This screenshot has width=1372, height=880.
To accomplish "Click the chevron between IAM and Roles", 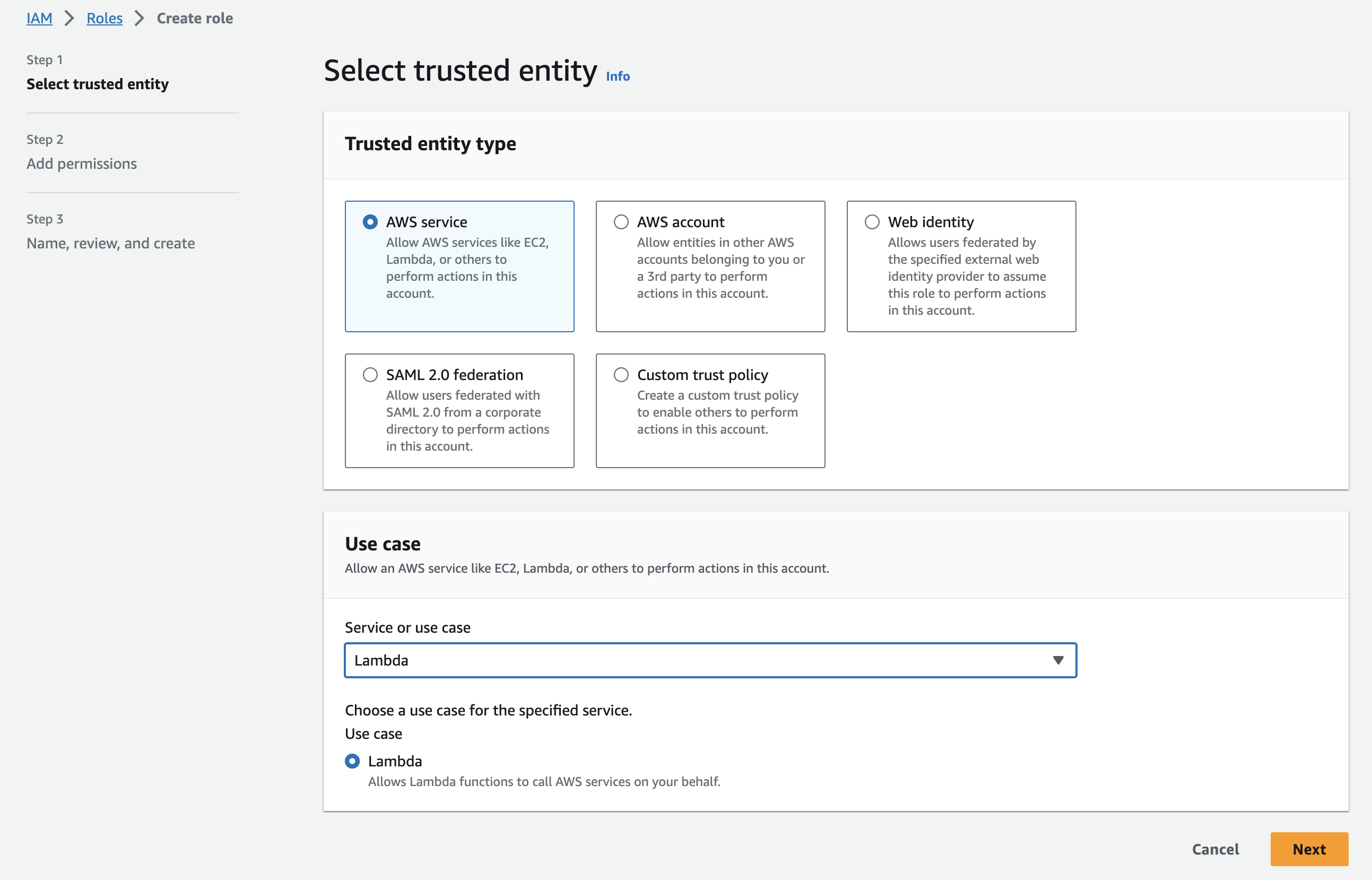I will click(x=70, y=18).
